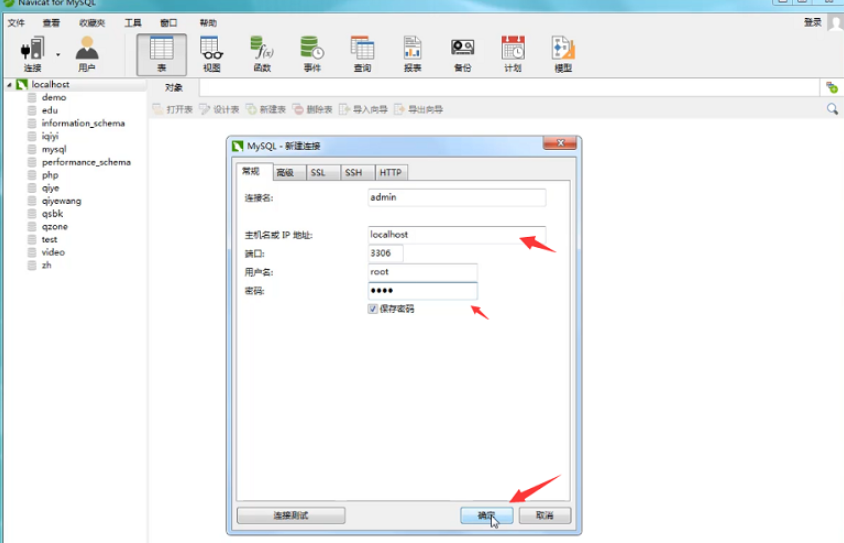Open the 帮助 menu

pyautogui.click(x=208, y=23)
